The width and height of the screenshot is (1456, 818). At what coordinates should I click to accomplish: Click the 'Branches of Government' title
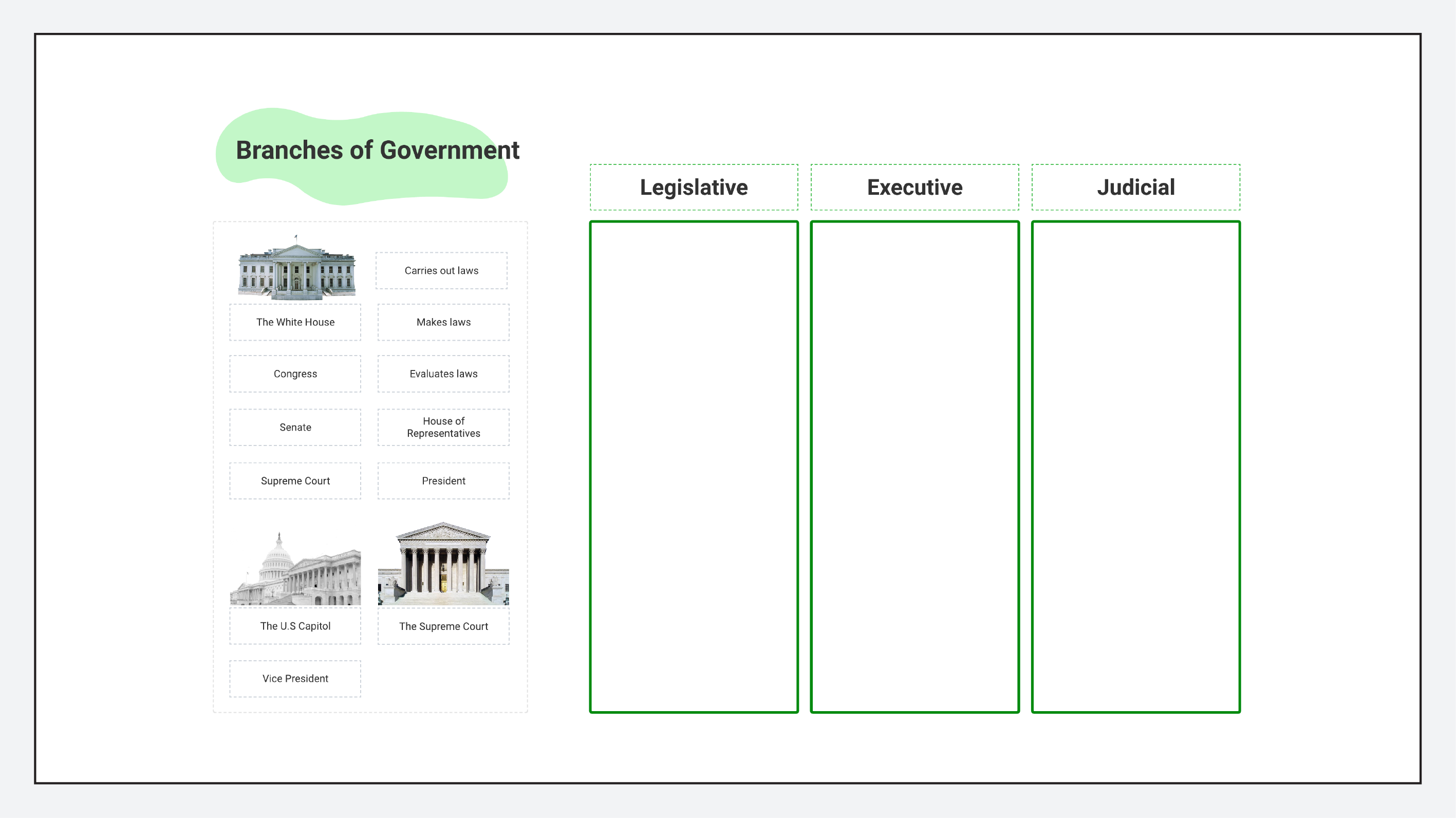pos(377,149)
